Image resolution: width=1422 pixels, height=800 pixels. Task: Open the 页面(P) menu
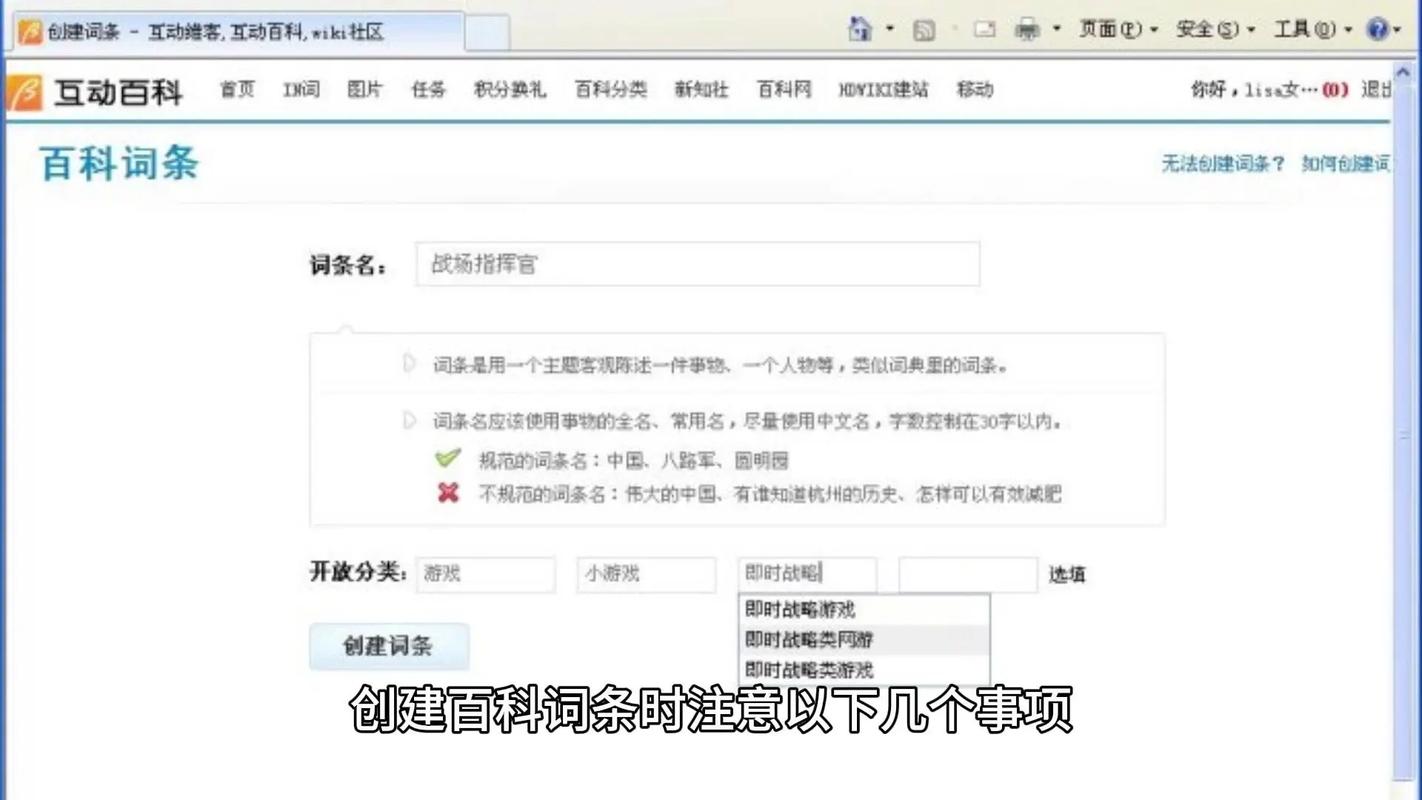click(x=1118, y=29)
